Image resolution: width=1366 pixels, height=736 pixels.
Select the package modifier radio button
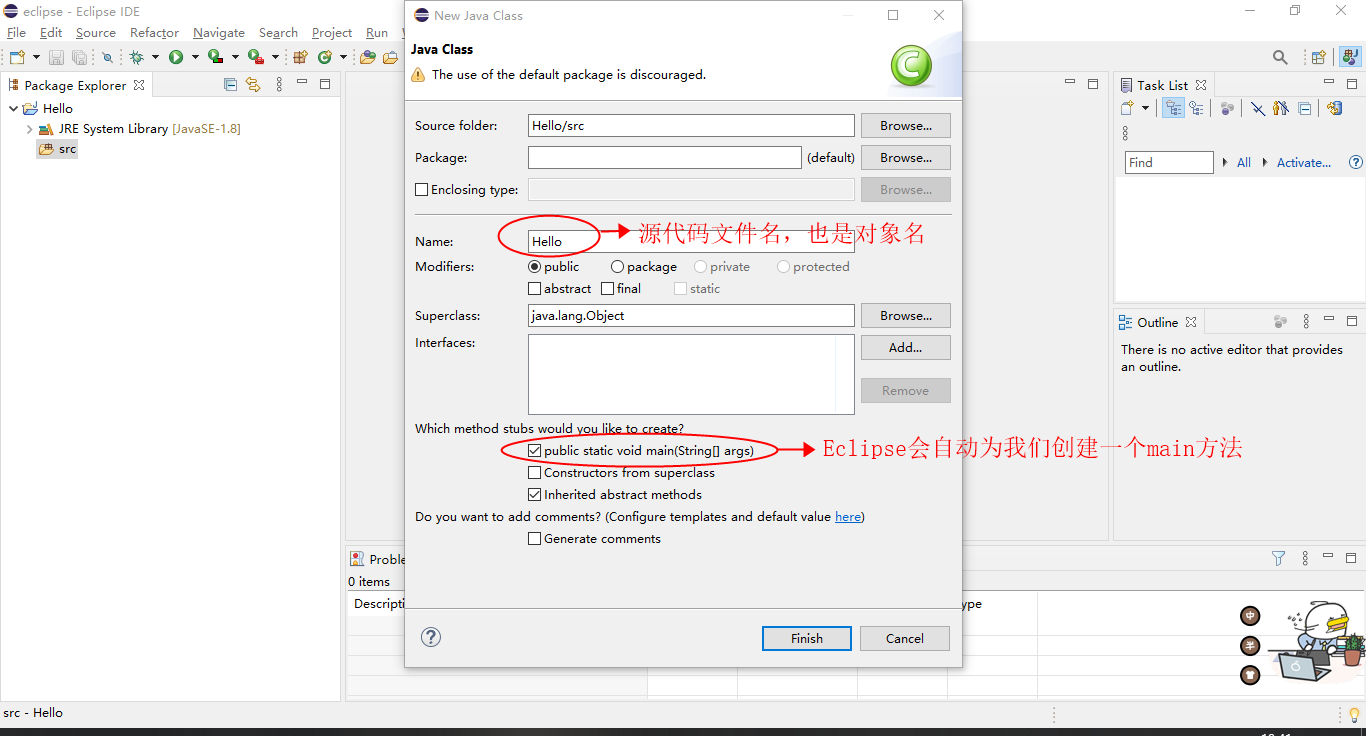(x=617, y=267)
